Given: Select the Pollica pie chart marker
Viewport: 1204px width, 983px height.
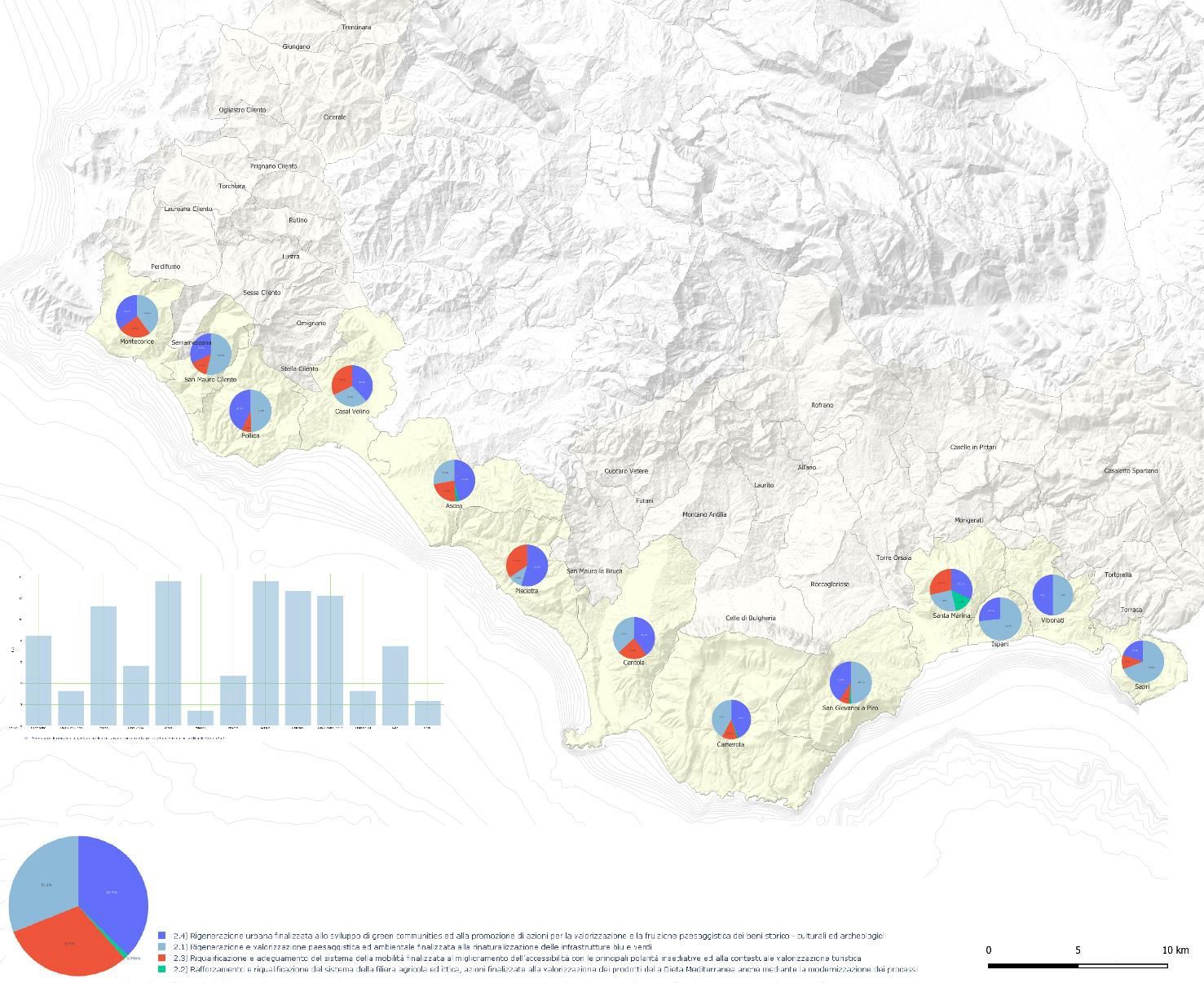Looking at the screenshot, I should tap(250, 411).
